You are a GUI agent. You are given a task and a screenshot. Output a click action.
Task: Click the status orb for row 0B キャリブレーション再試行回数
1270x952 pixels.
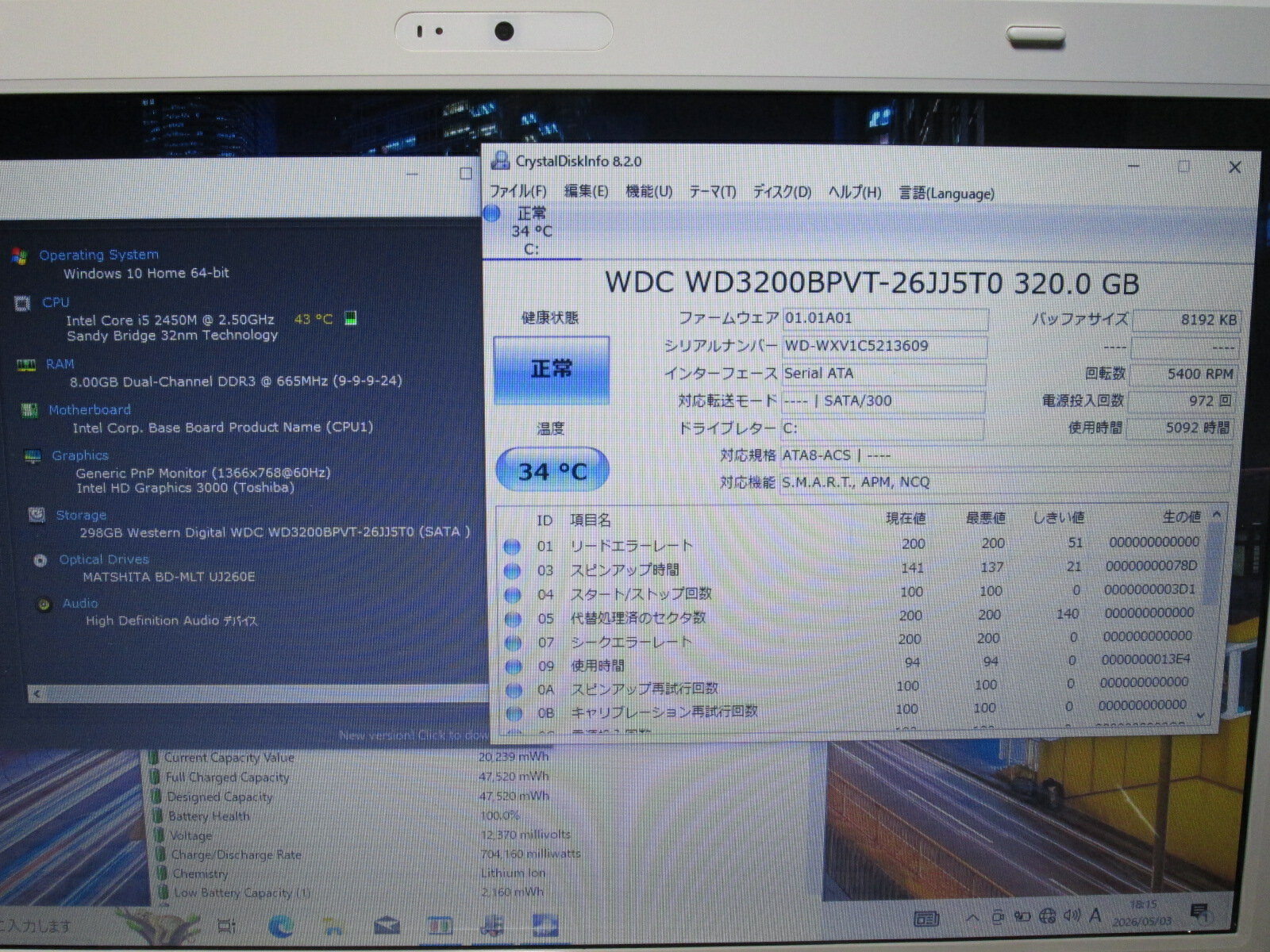click(x=514, y=713)
